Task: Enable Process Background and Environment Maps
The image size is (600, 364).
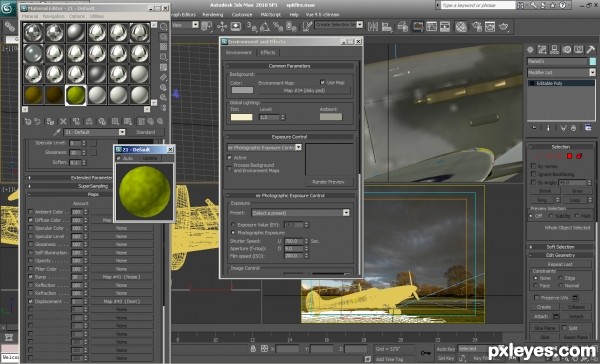Action: (230, 168)
